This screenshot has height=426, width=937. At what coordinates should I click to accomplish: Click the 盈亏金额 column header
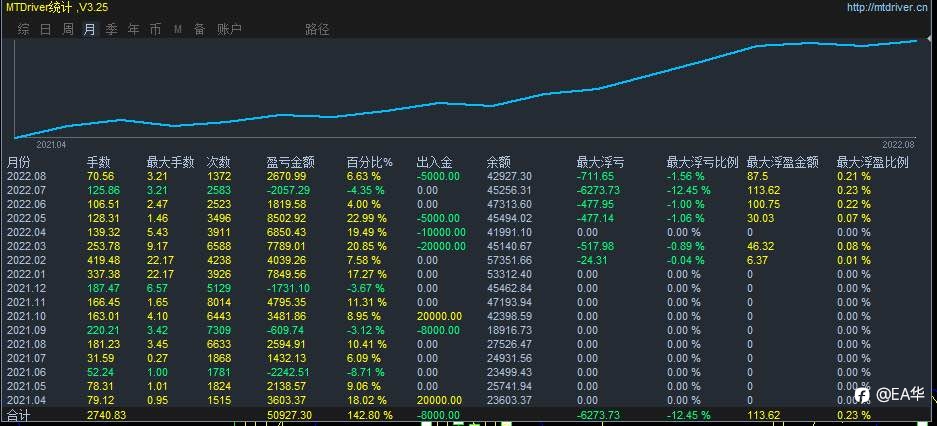(290, 163)
